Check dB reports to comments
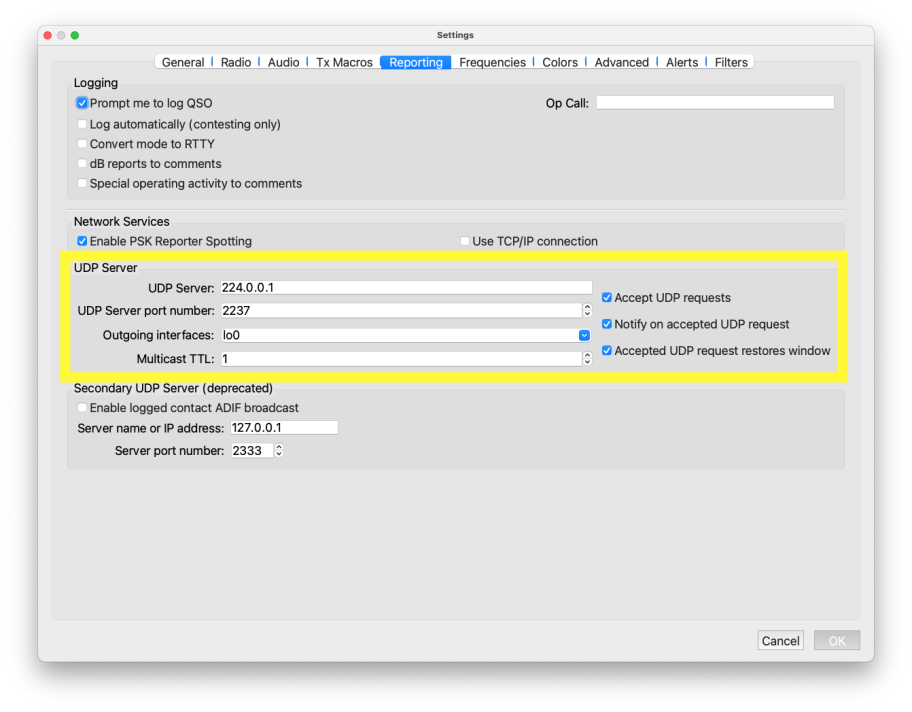 click(82, 164)
